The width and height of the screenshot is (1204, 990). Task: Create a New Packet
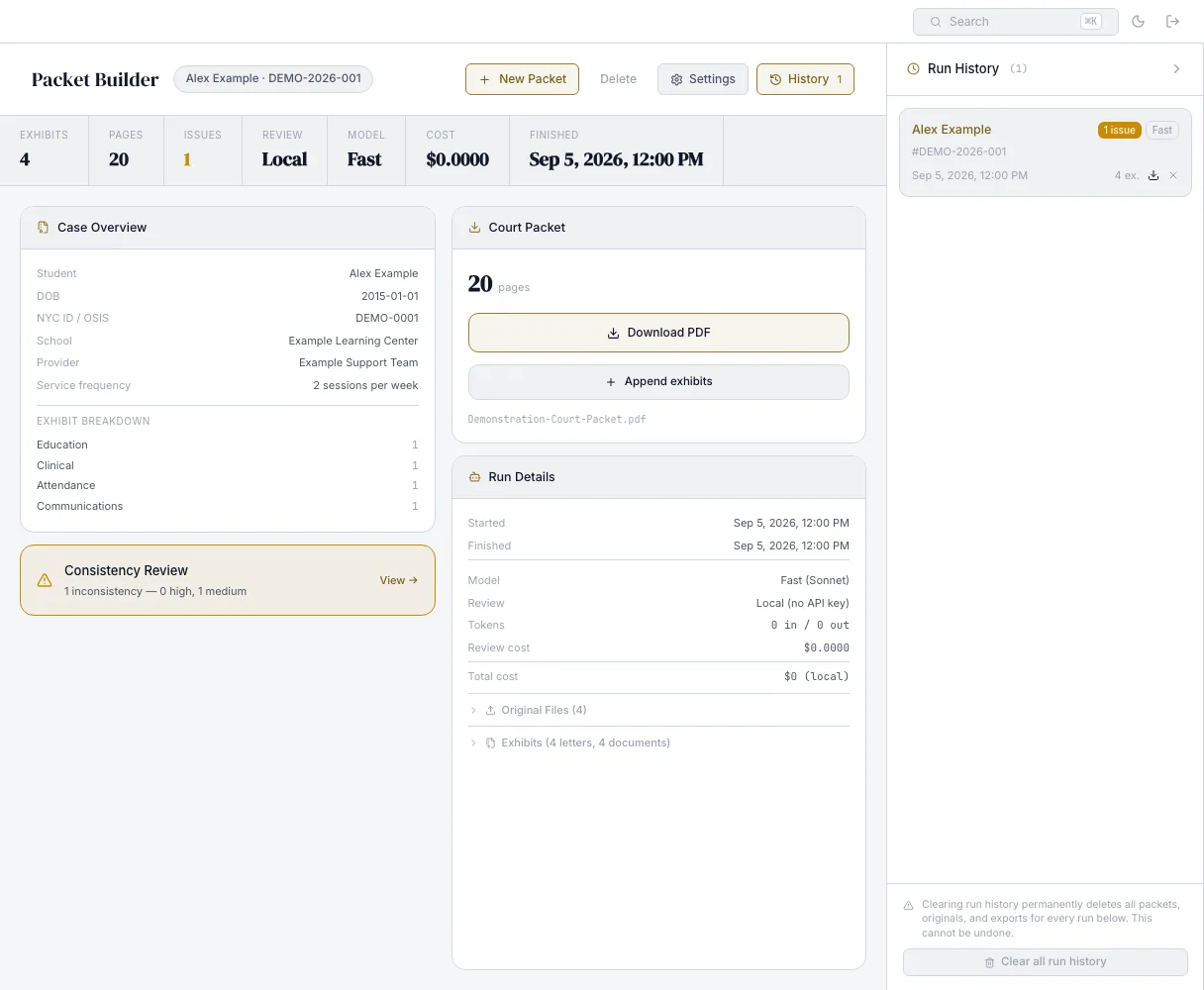[x=523, y=79]
